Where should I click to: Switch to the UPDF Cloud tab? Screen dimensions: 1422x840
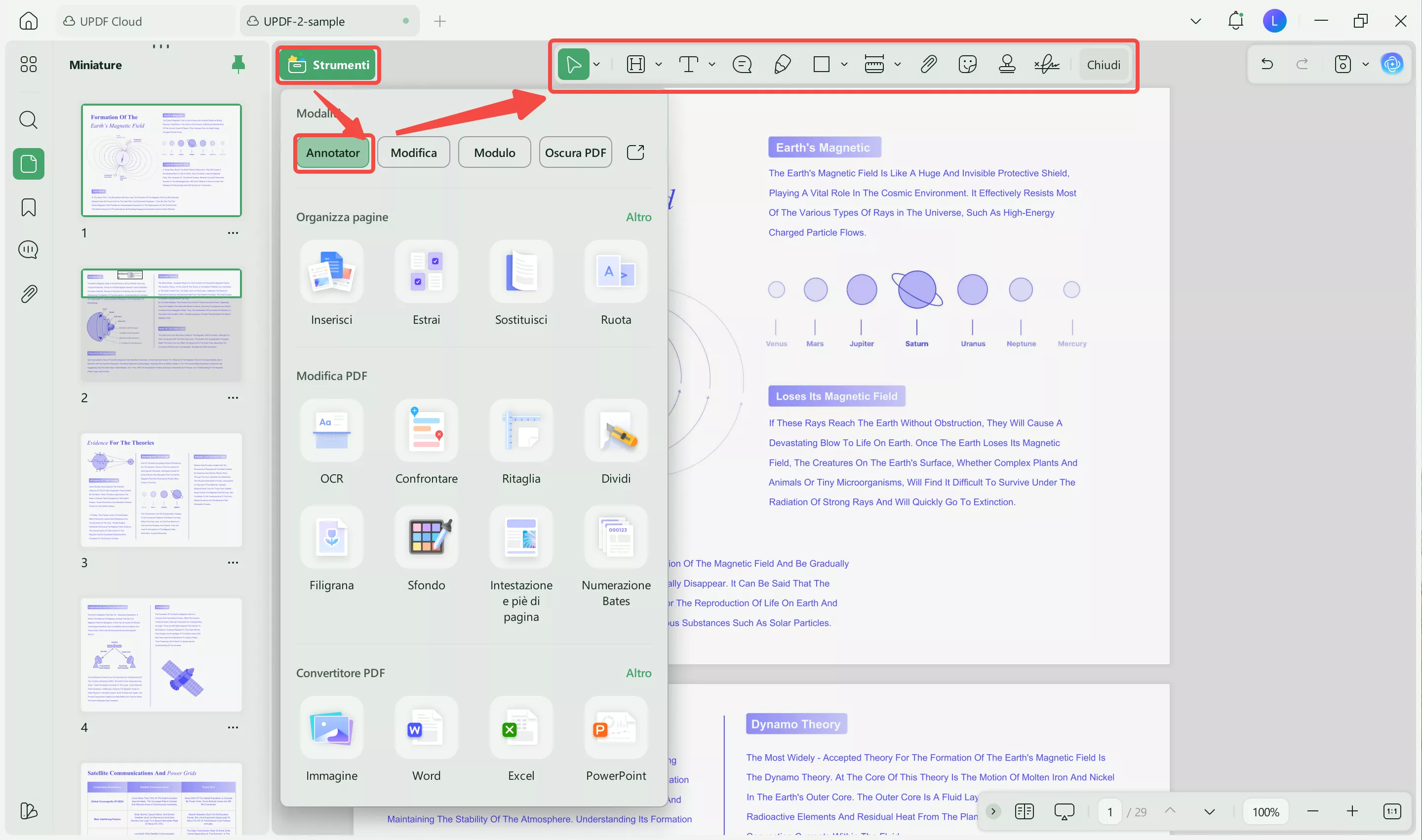click(111, 22)
